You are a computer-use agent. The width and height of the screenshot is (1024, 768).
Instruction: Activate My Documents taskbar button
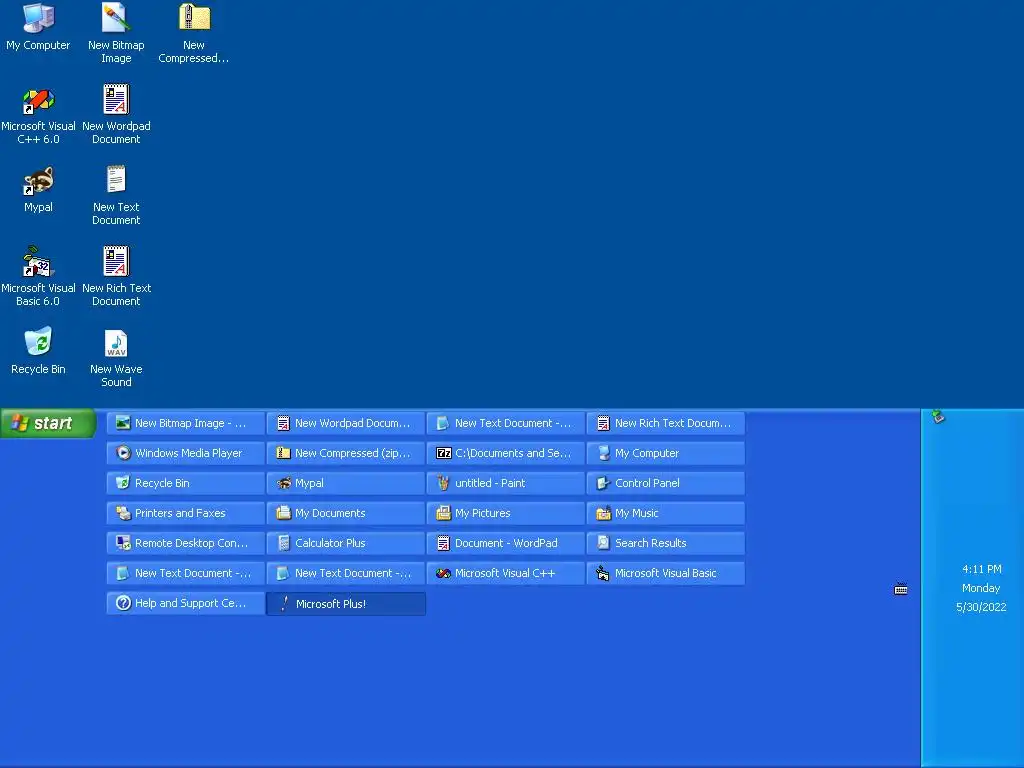click(345, 513)
